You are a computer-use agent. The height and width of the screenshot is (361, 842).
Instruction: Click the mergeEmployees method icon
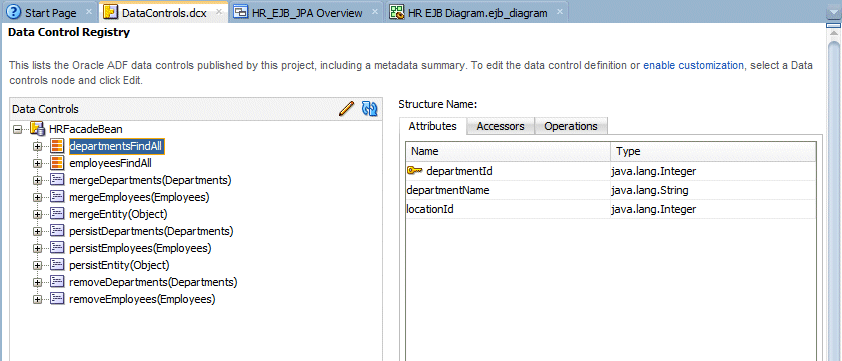(x=57, y=197)
